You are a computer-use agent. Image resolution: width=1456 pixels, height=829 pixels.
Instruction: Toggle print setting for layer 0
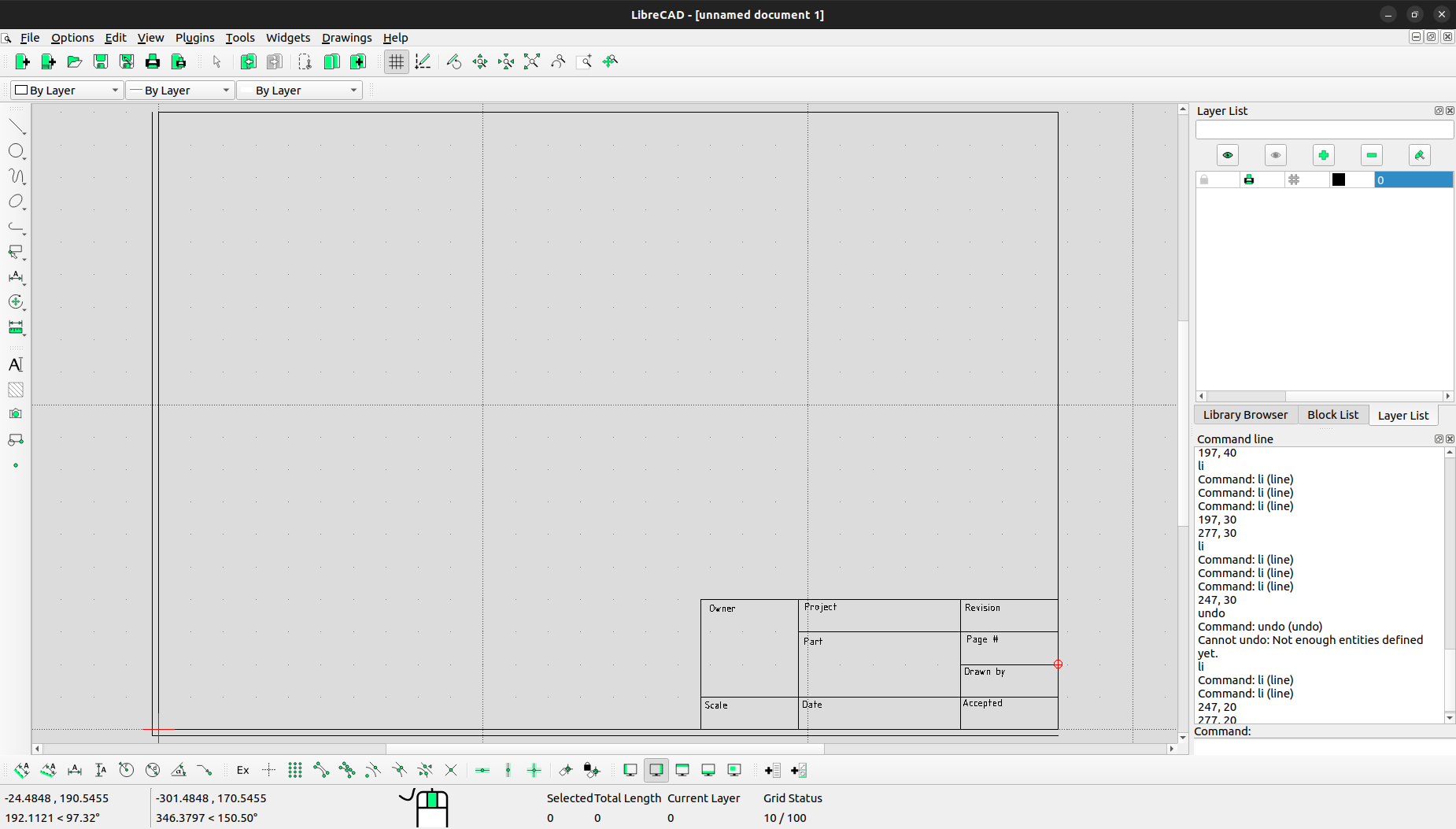click(x=1249, y=180)
